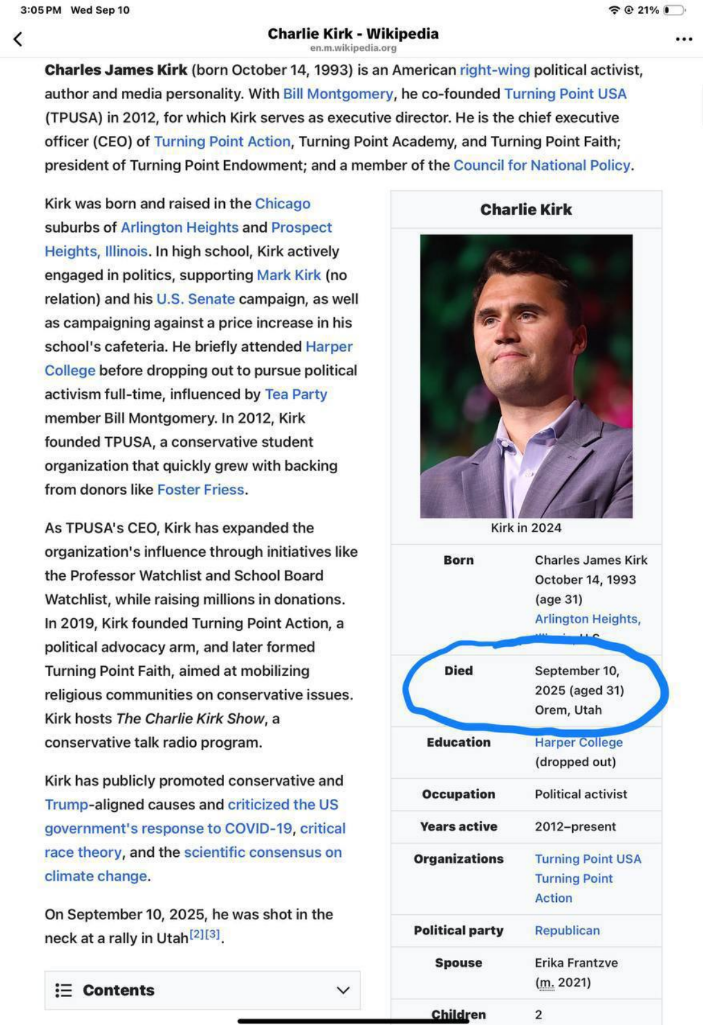
Task: Tap the Contents list icon
Action: (x=64, y=990)
